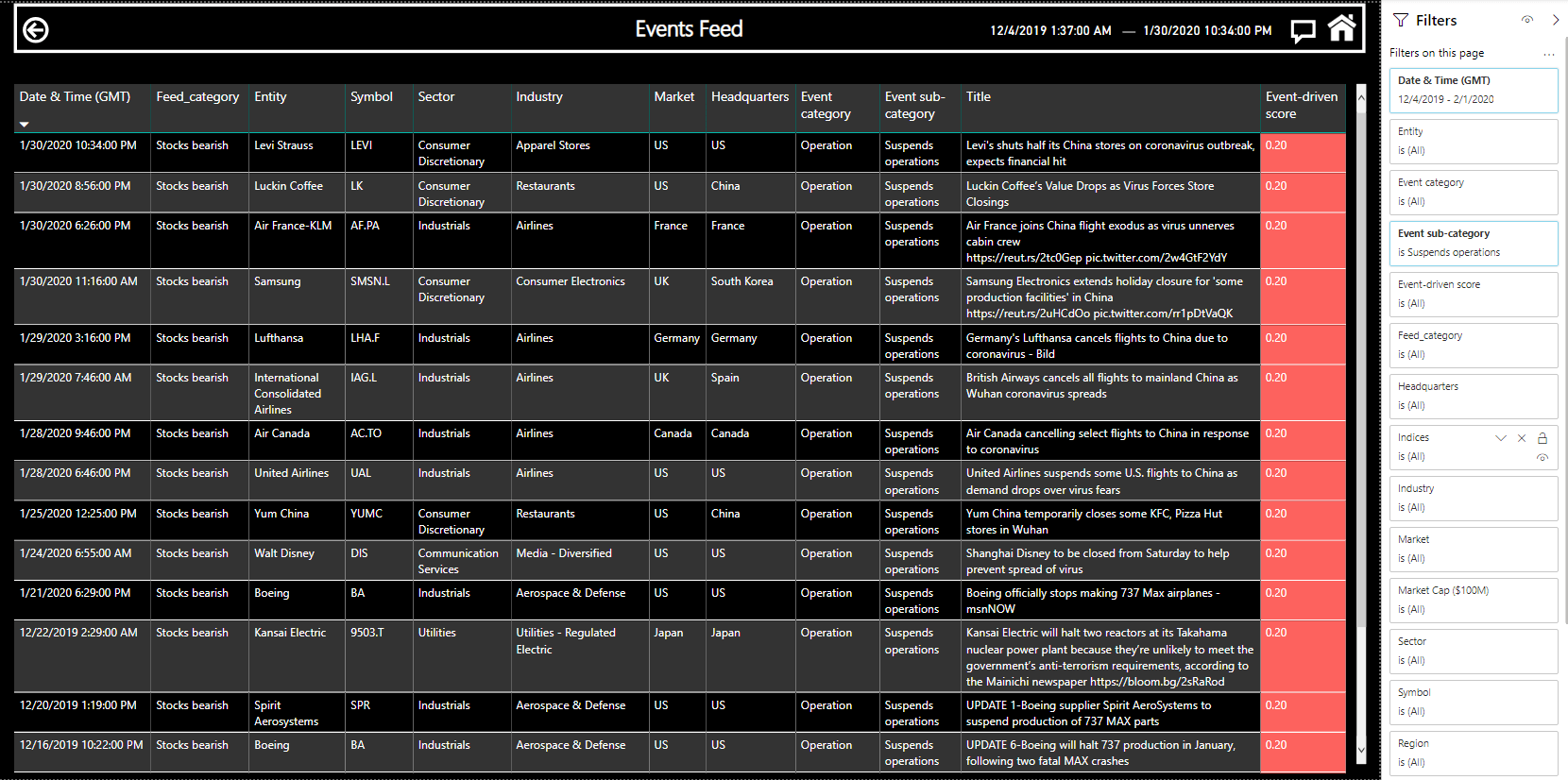Image resolution: width=1568 pixels, height=780 pixels.
Task: Click the end date 1/30/2020 10:34:00 PM
Action: pos(1207,31)
